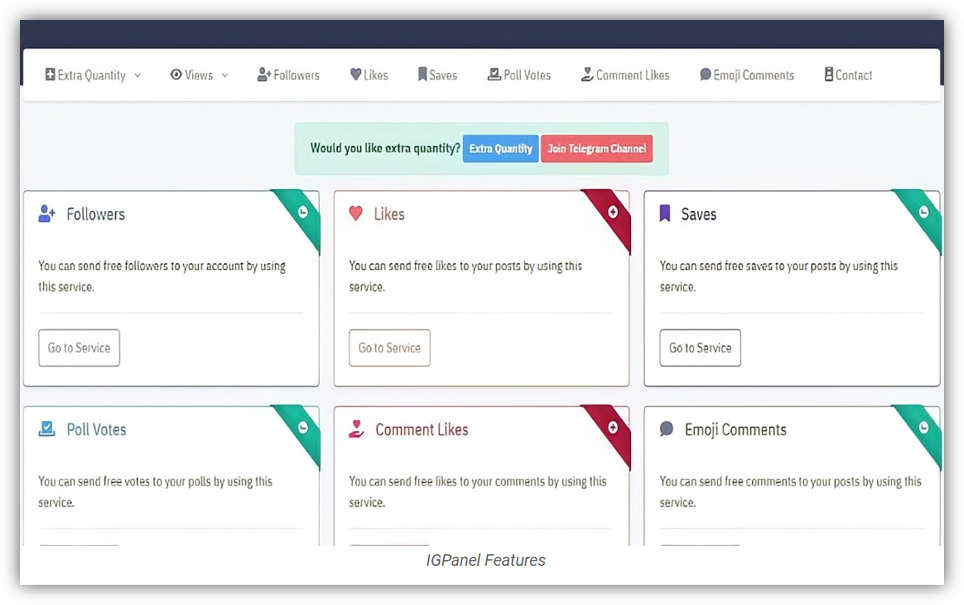Click the purple bookmark icon on the Saves card
This screenshot has height=605, width=964.
[x=665, y=213]
